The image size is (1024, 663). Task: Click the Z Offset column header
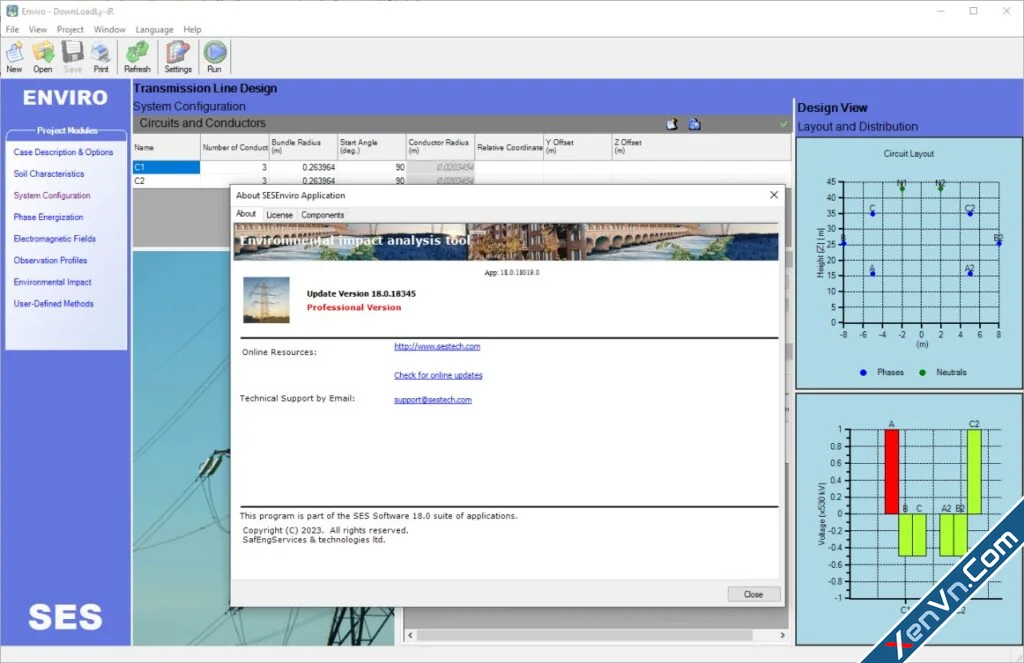[x=701, y=148]
